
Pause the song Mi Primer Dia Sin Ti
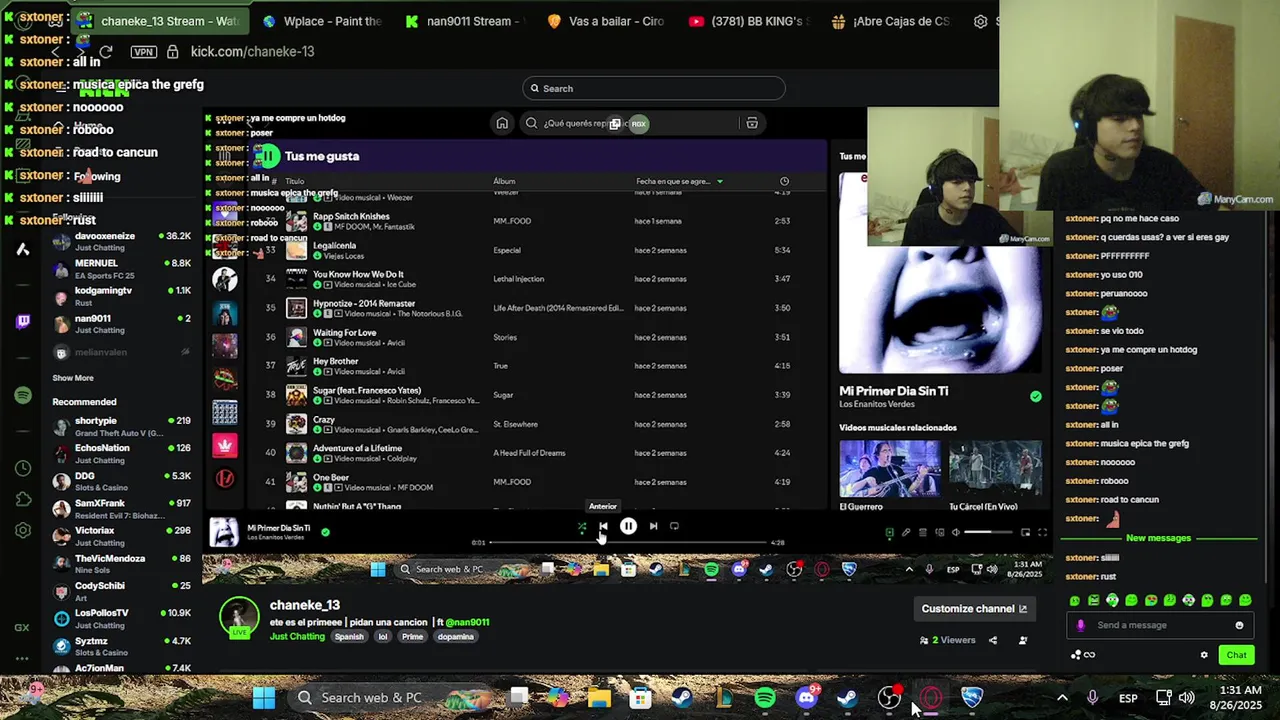tap(628, 526)
